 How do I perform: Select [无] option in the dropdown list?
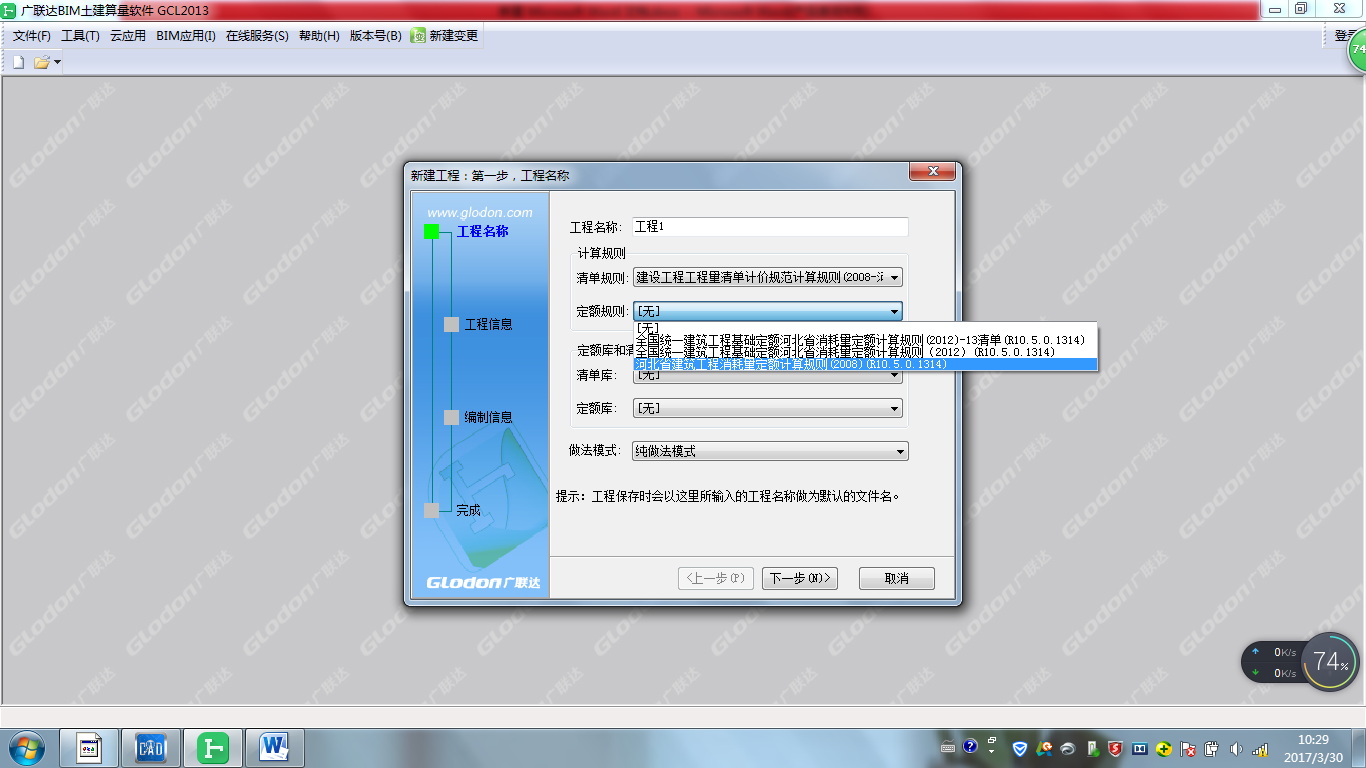[865, 328]
